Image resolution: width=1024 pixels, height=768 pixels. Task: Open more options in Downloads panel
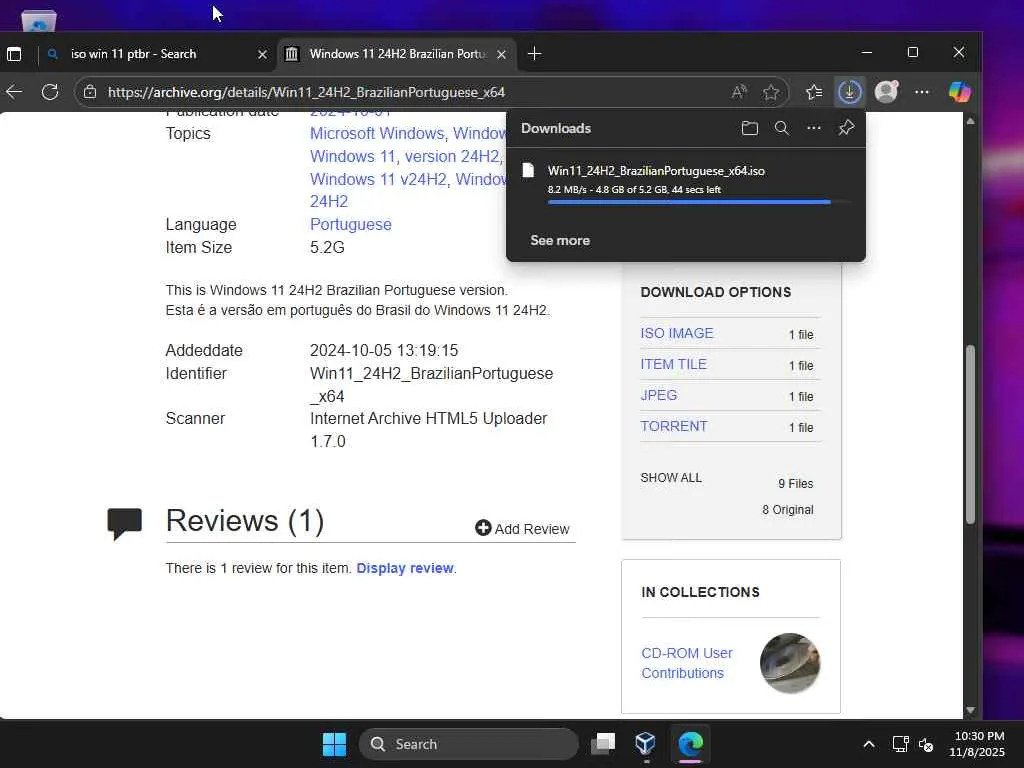click(x=814, y=128)
